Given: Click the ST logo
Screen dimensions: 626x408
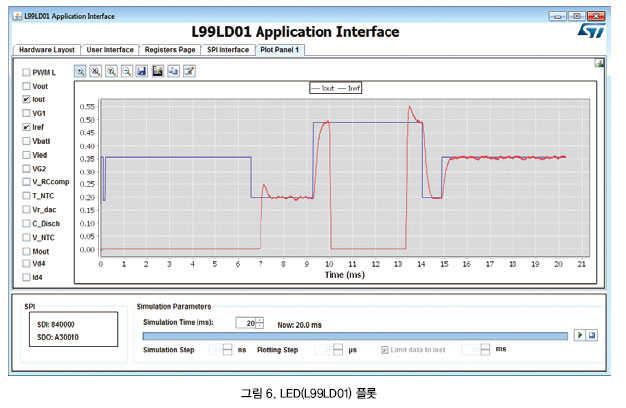Looking at the screenshot, I should 592,30.
